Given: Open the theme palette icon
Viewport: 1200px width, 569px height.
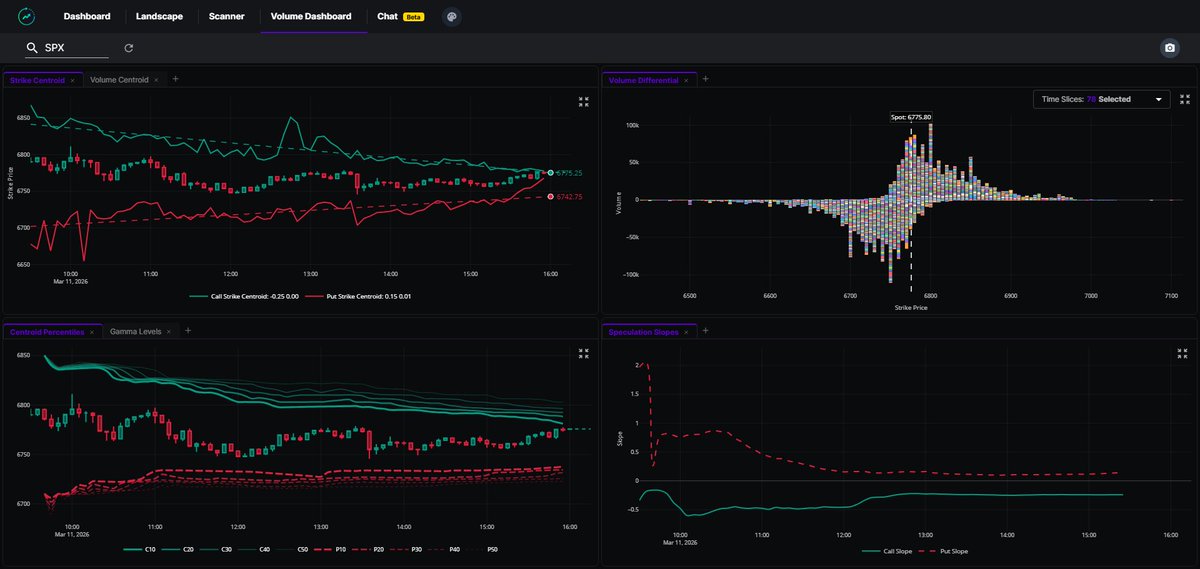Looking at the screenshot, I should [452, 17].
